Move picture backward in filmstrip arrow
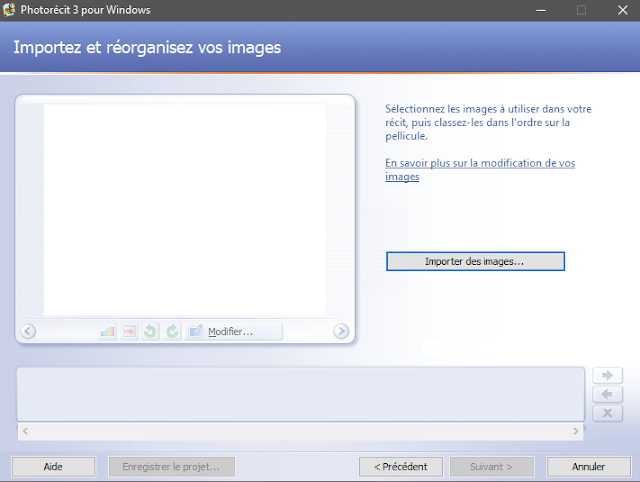 click(607, 394)
